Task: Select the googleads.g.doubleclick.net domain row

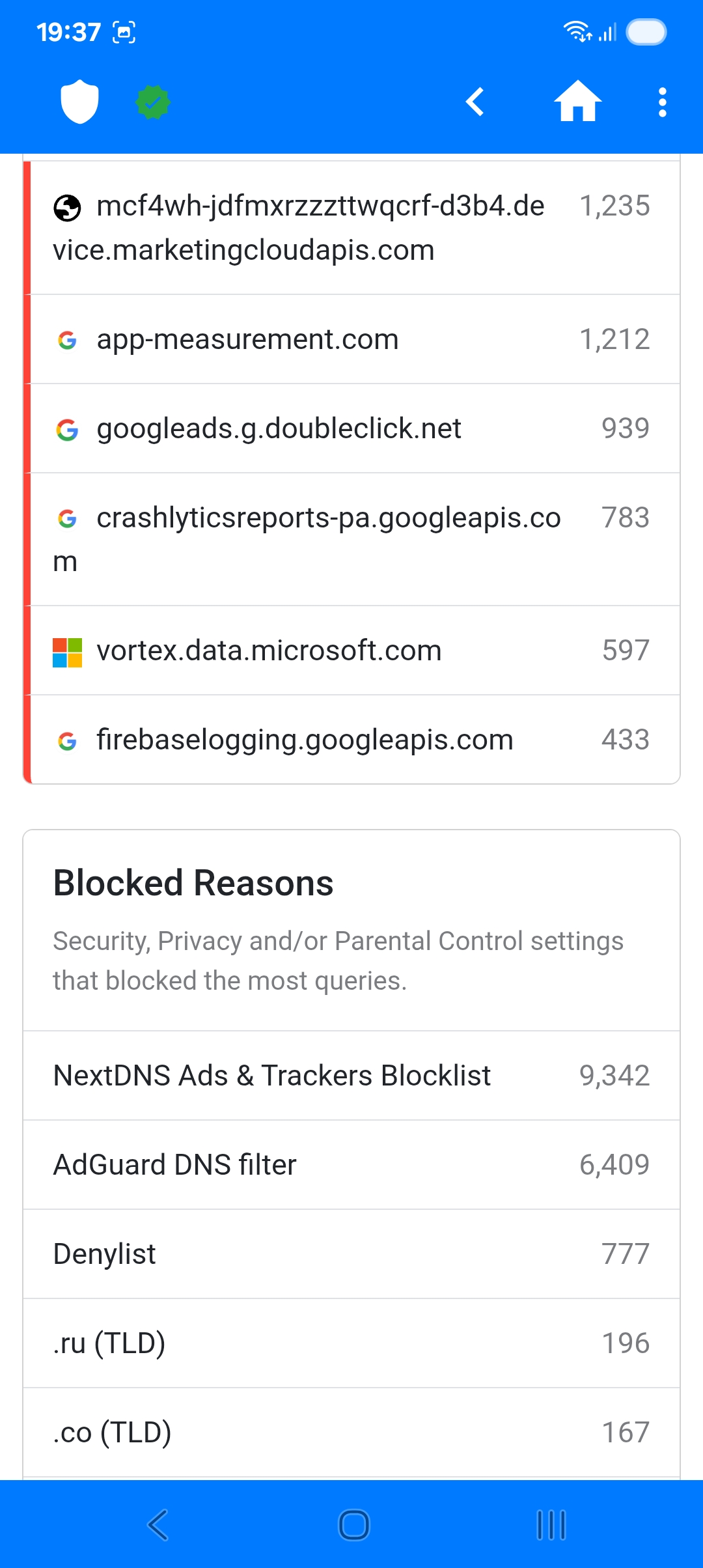Action: [351, 428]
